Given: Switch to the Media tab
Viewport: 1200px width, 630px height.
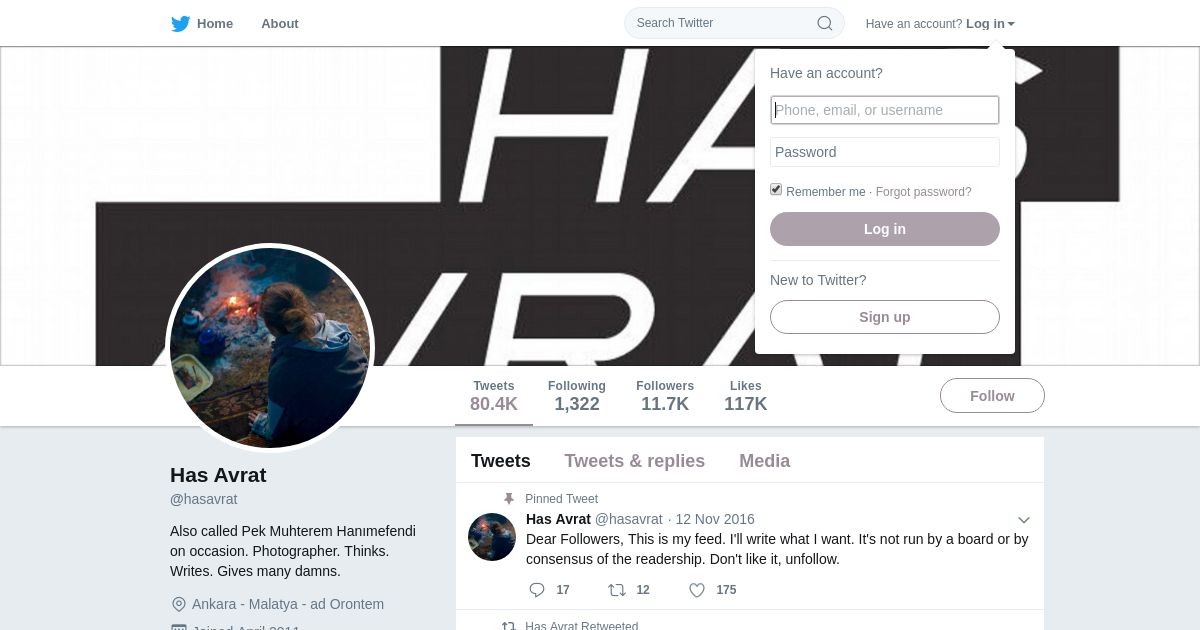Looking at the screenshot, I should [x=765, y=461].
